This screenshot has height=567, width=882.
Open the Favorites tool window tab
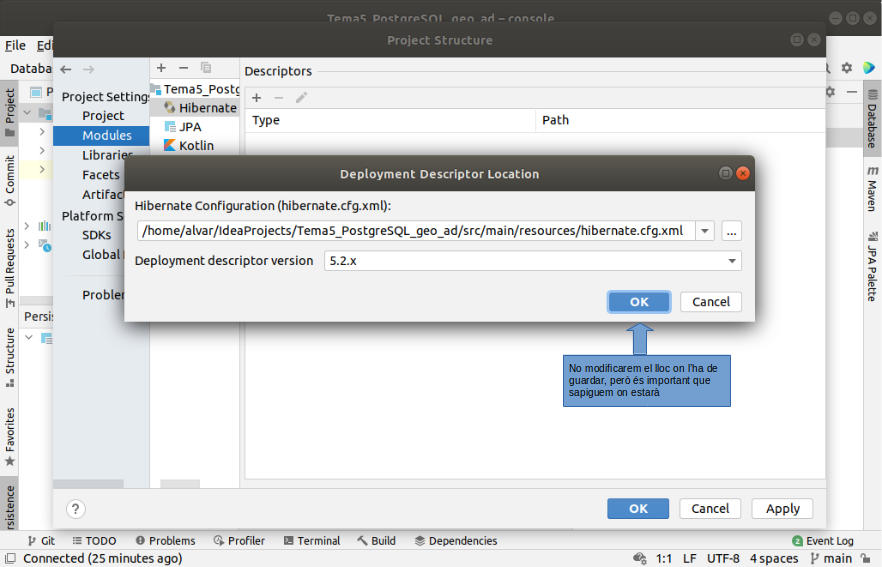point(10,437)
